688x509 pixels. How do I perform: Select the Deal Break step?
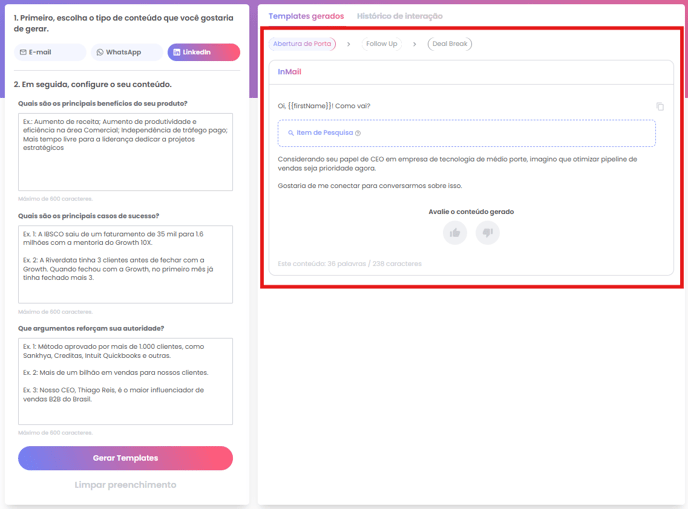tap(450, 44)
